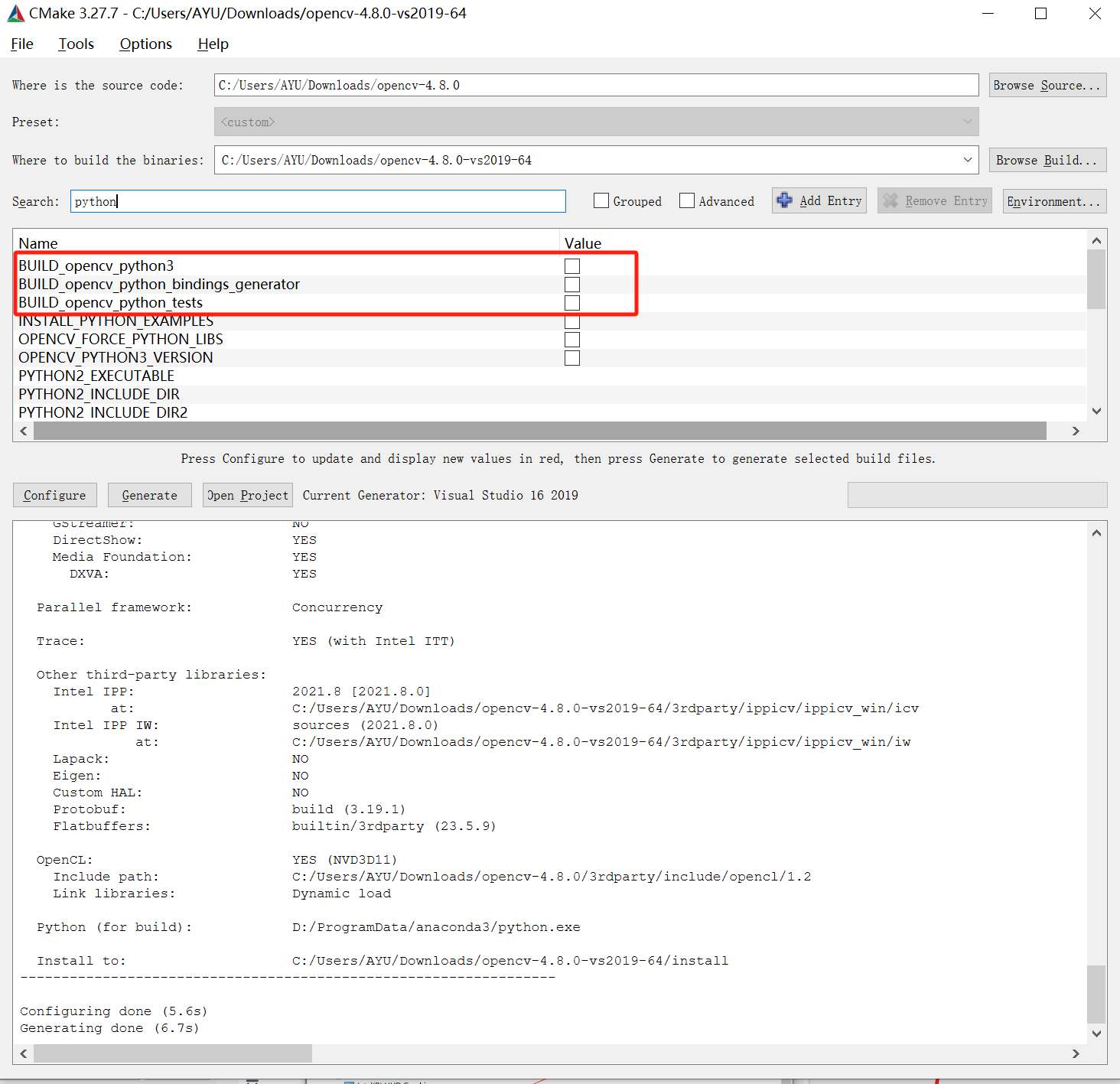Click the 'Configuring done (5.6s)' log line
Image resolution: width=1120 pixels, height=1084 pixels.
pyautogui.click(x=113, y=1011)
